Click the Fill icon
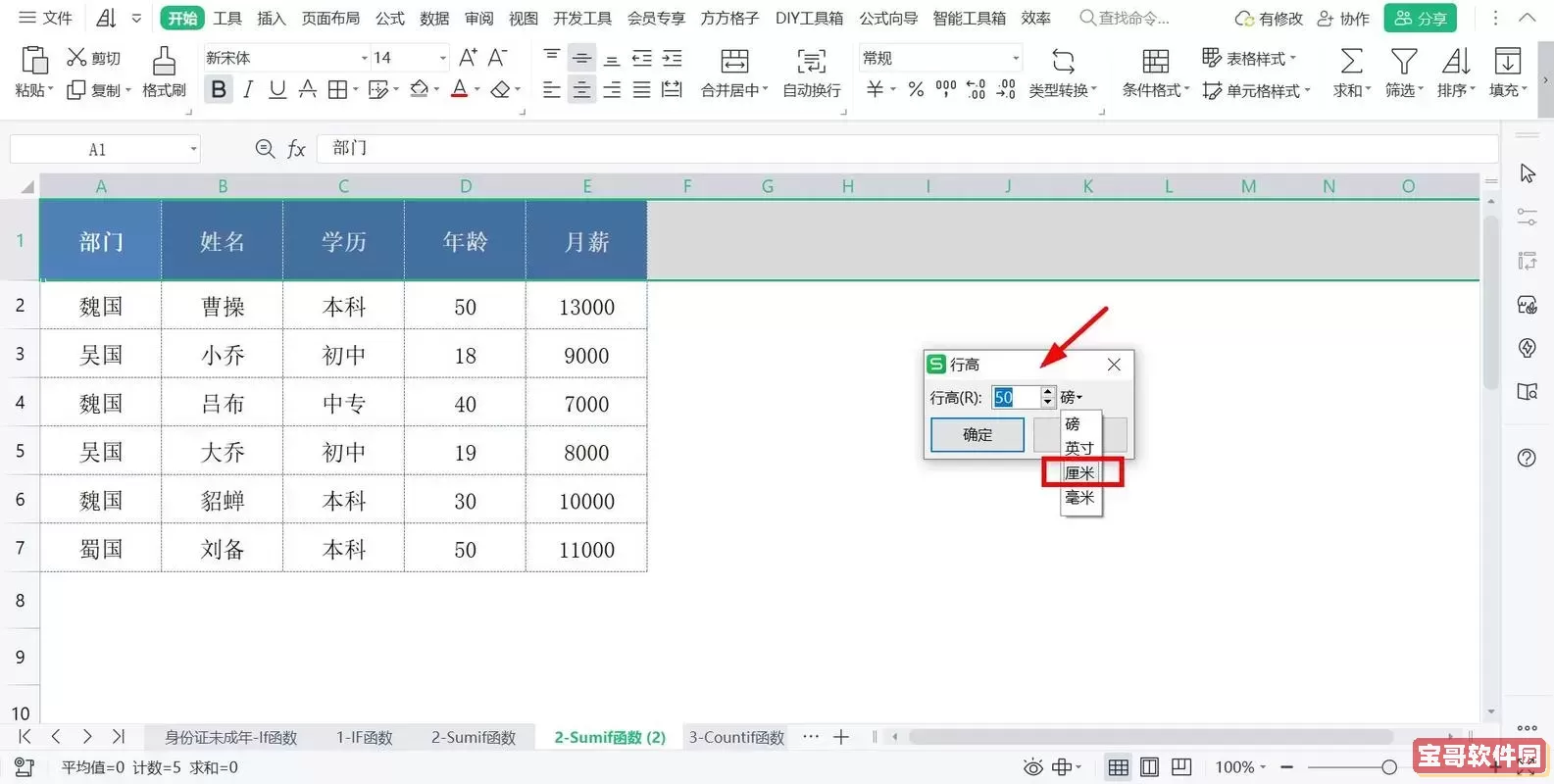 (1508, 62)
